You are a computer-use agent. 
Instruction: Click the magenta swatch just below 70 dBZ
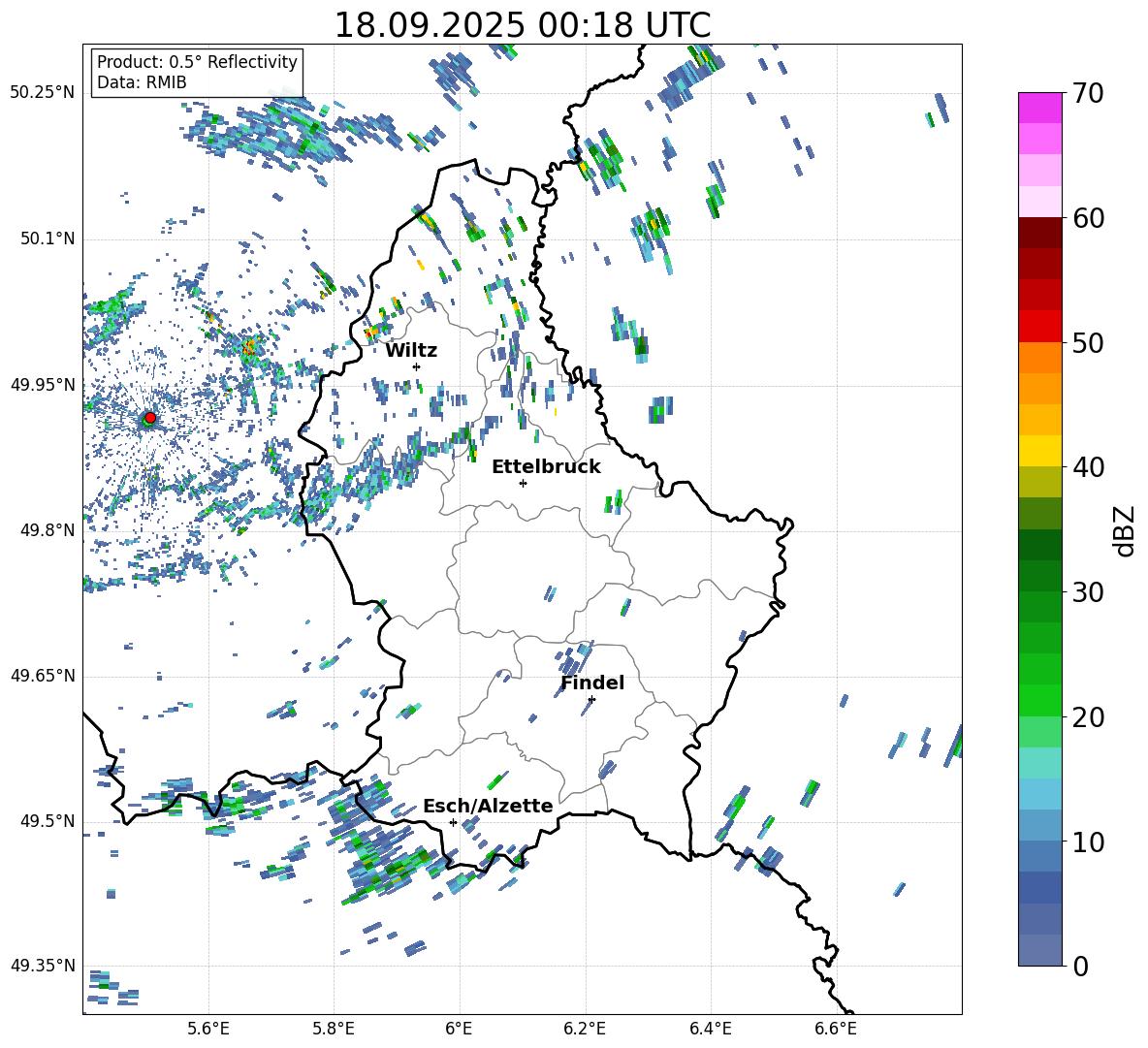pos(1040,108)
